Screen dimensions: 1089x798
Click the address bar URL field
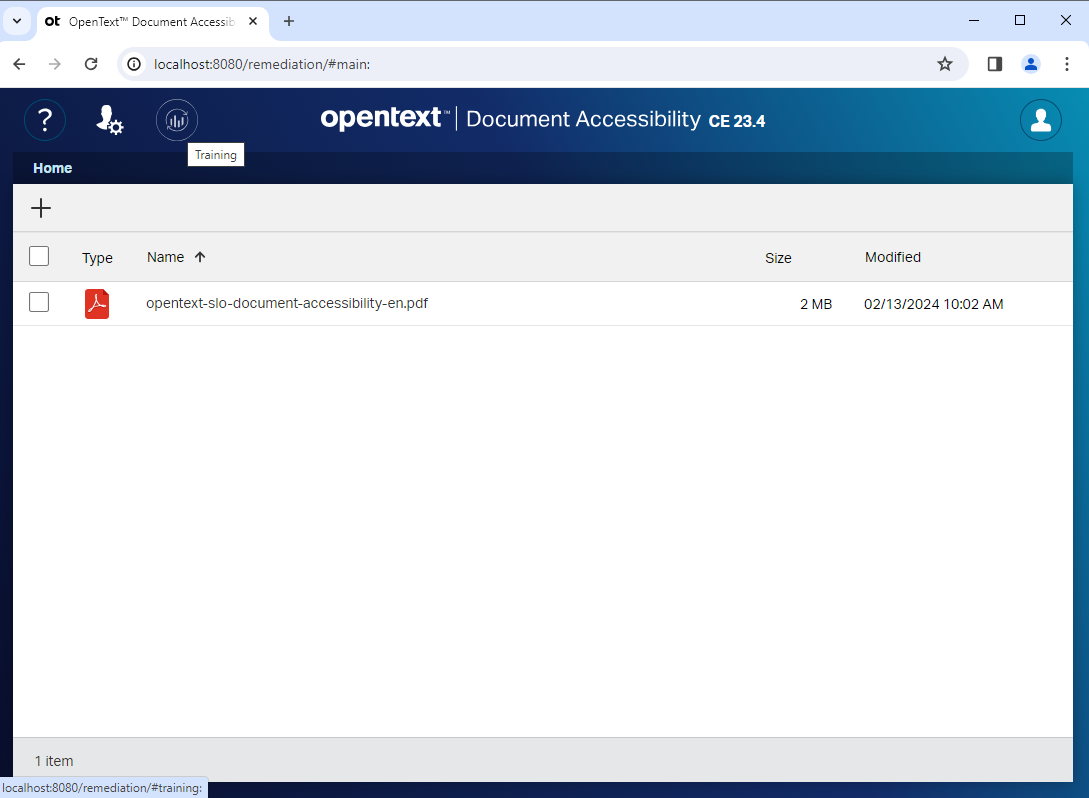(x=500, y=64)
